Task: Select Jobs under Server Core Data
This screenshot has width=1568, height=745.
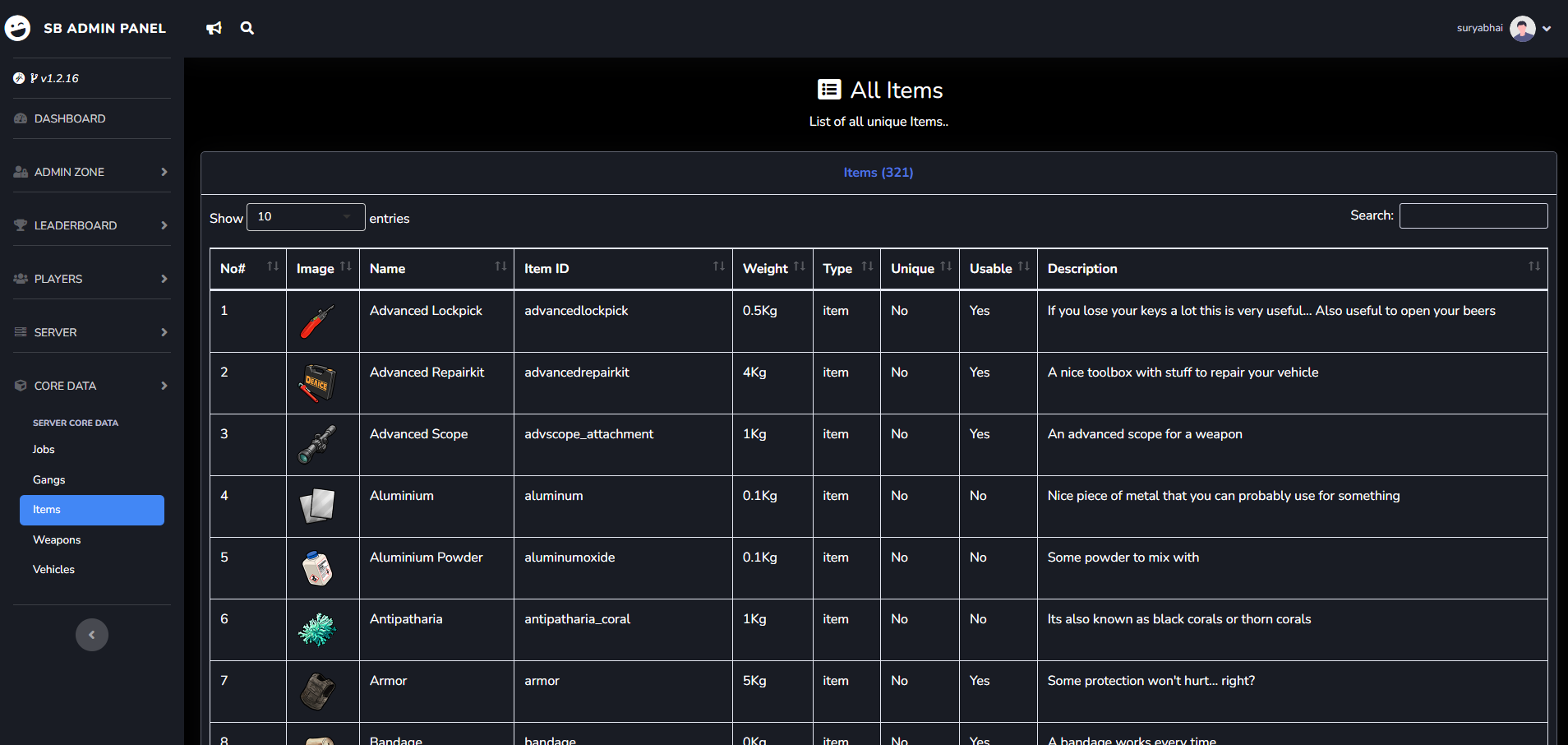Action: pyautogui.click(x=44, y=449)
